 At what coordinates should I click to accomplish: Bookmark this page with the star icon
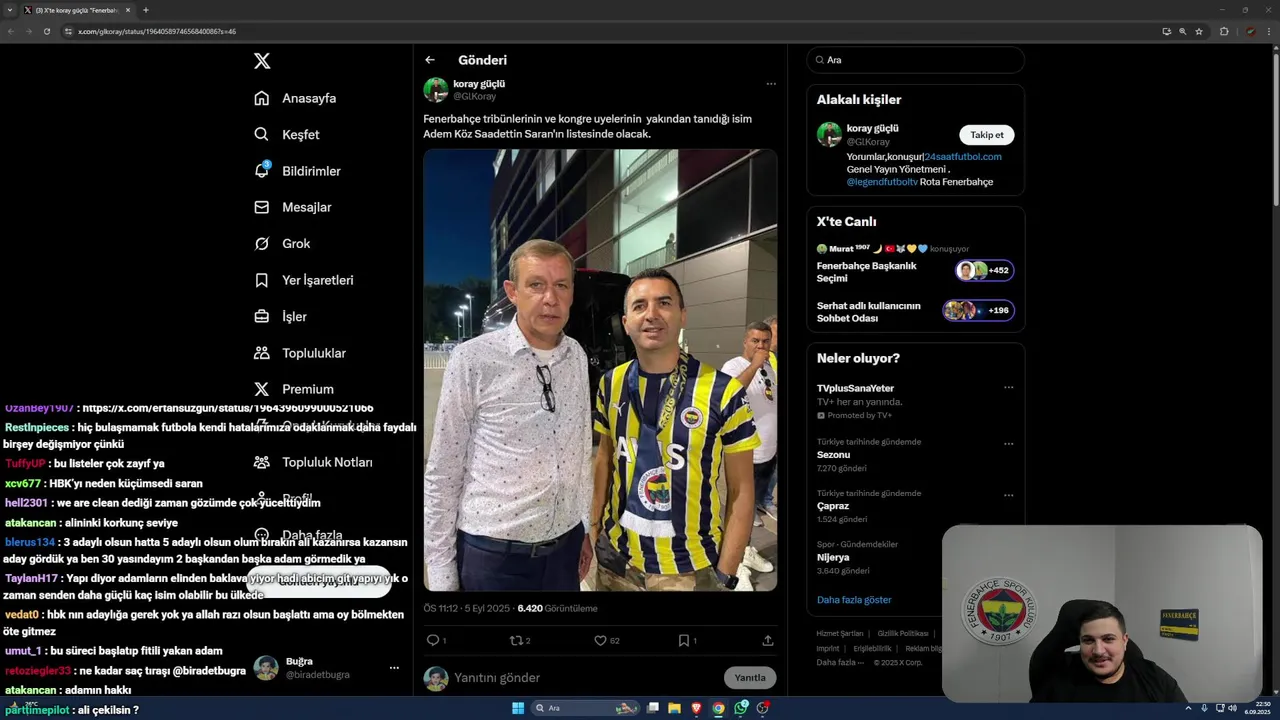point(1199,31)
